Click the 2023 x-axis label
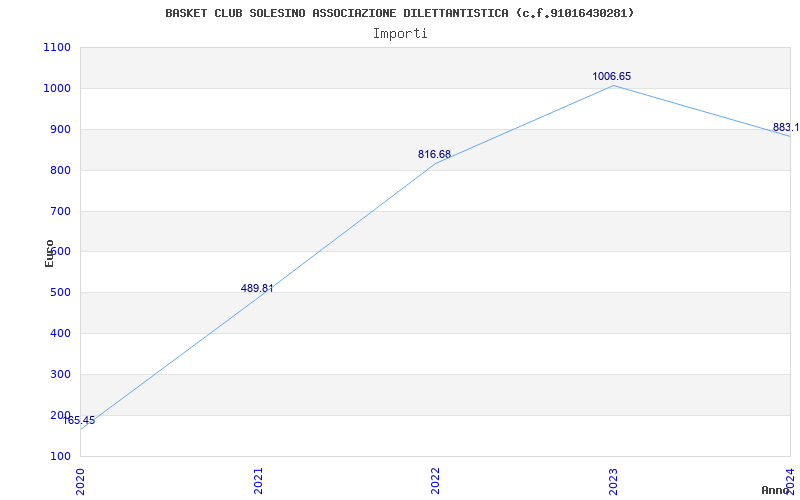Viewport: 800px width, 500px height. click(x=613, y=481)
